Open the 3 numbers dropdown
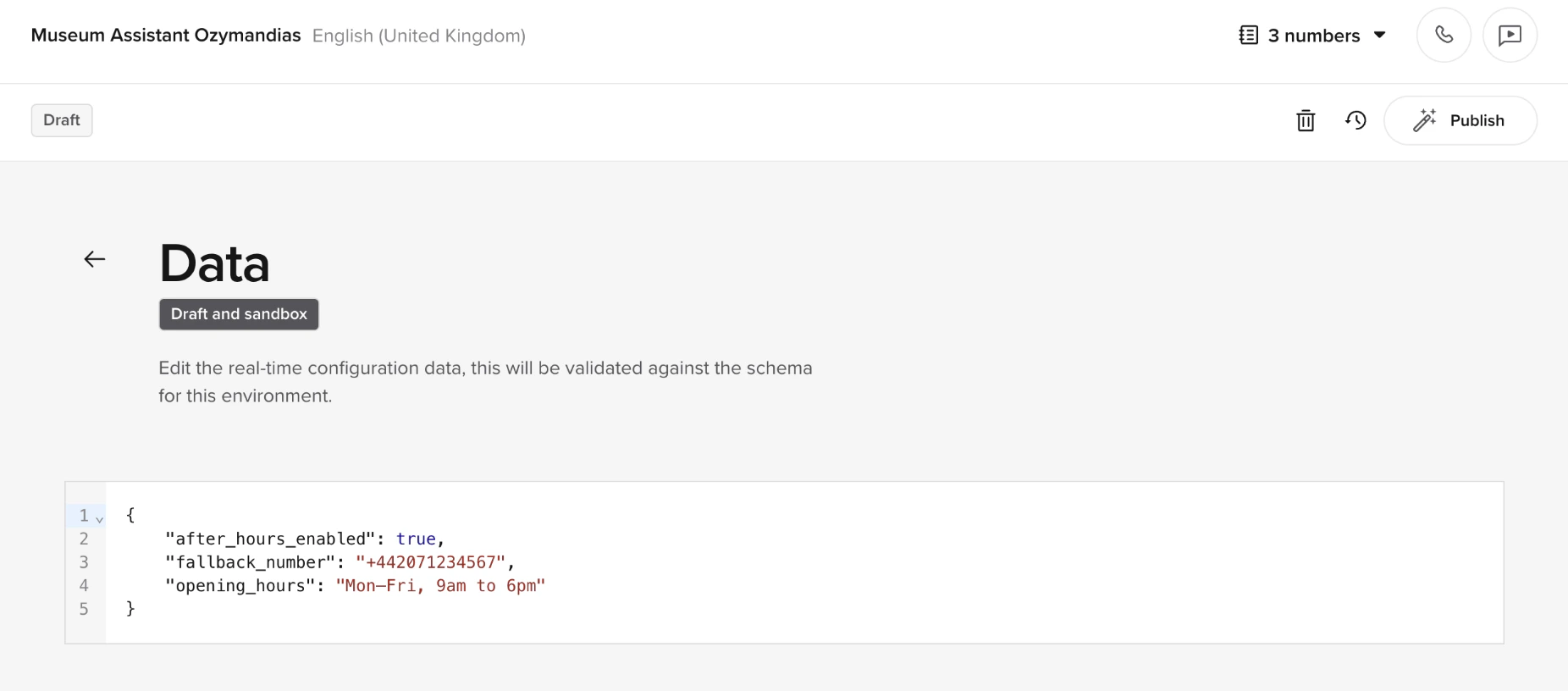 click(x=1313, y=35)
